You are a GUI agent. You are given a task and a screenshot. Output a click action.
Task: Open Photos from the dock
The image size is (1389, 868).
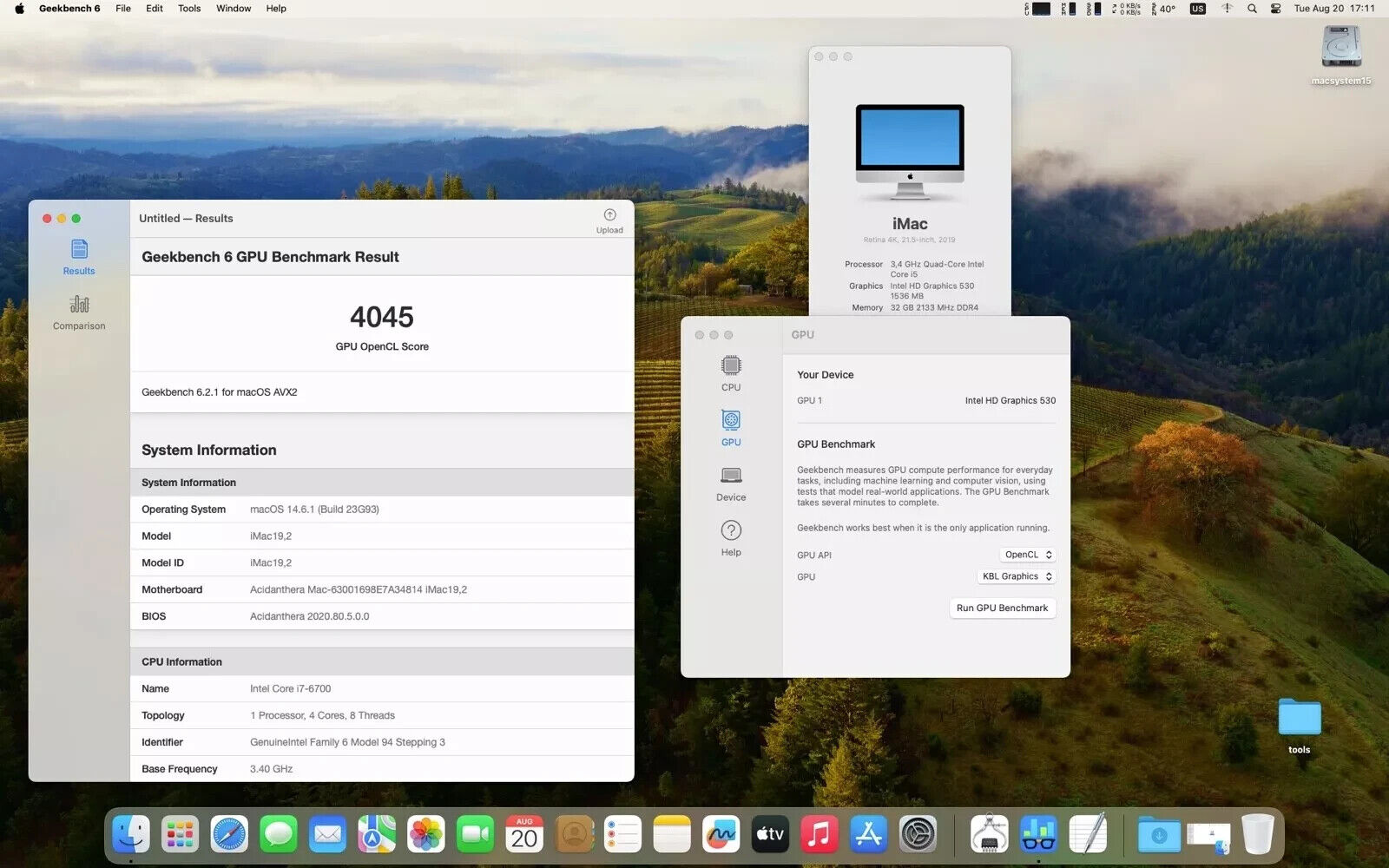click(426, 835)
